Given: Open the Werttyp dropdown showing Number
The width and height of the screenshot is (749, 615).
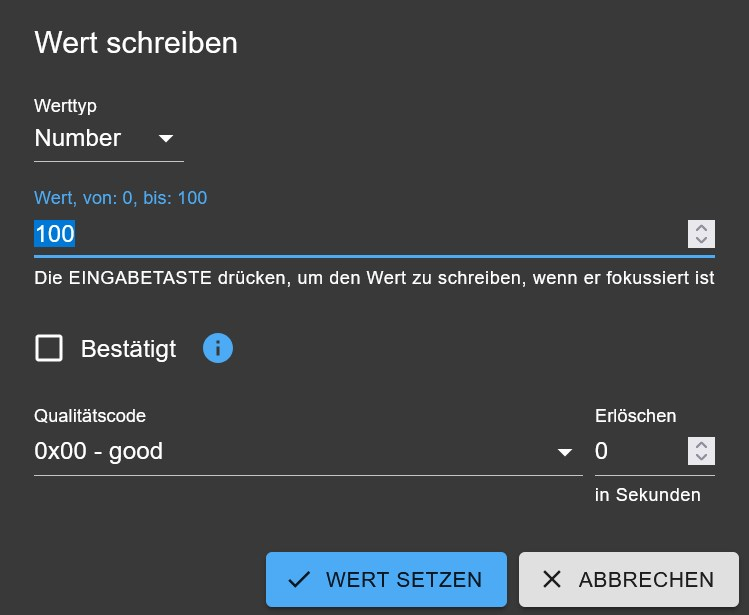Looking at the screenshot, I should click(x=90, y=138).
